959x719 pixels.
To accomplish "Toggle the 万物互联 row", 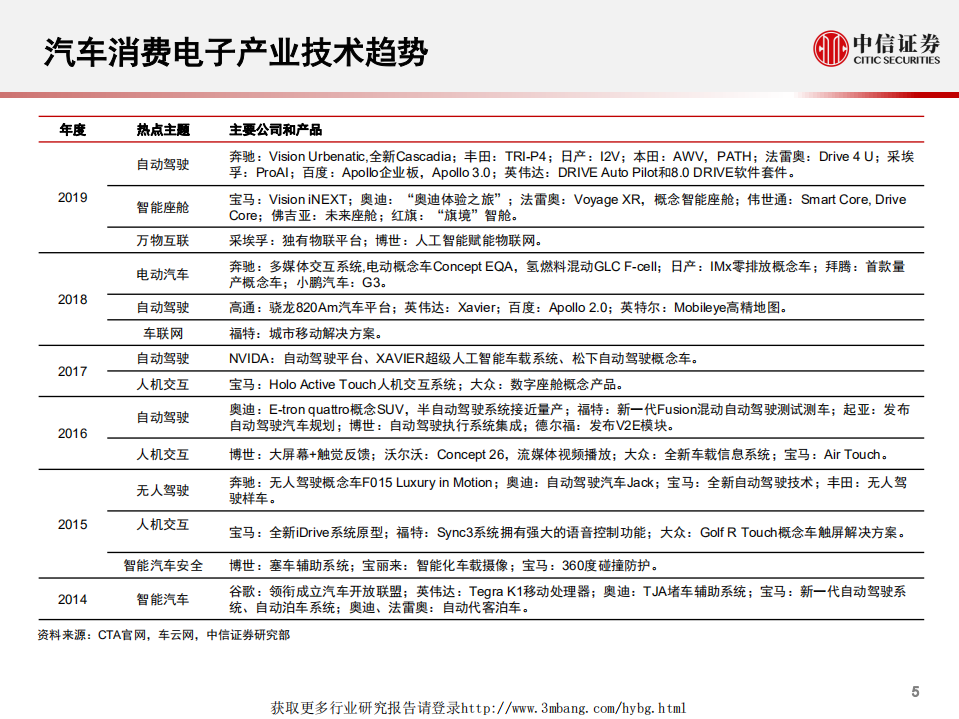I will pyautogui.click(x=166, y=239).
